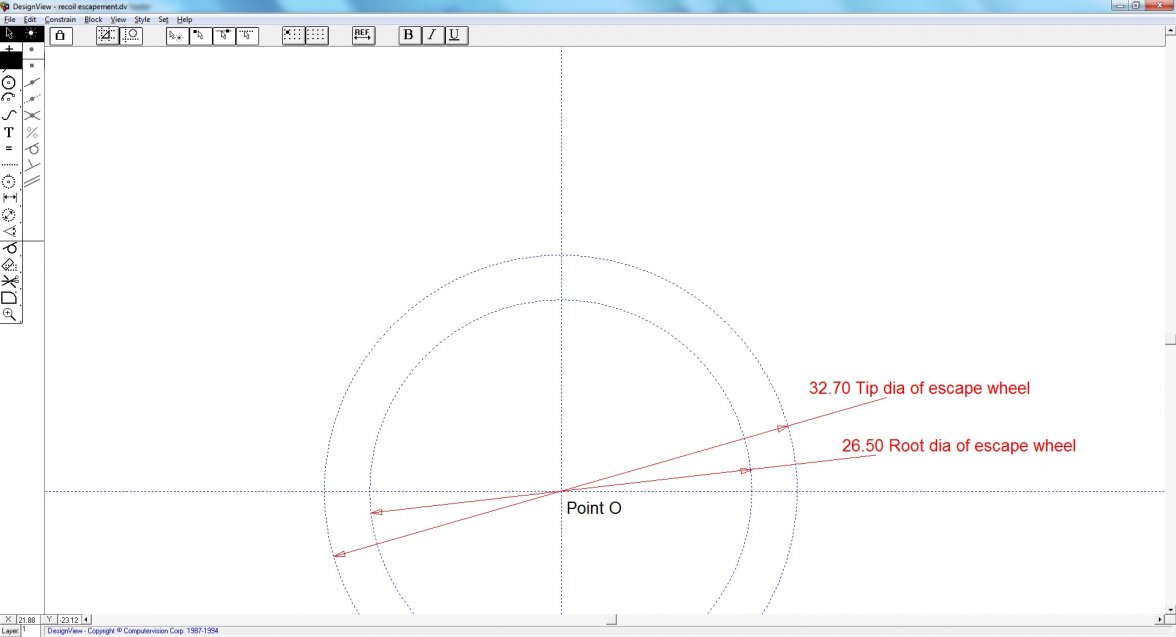Select the Text tool in the left toolbox

coord(9,132)
